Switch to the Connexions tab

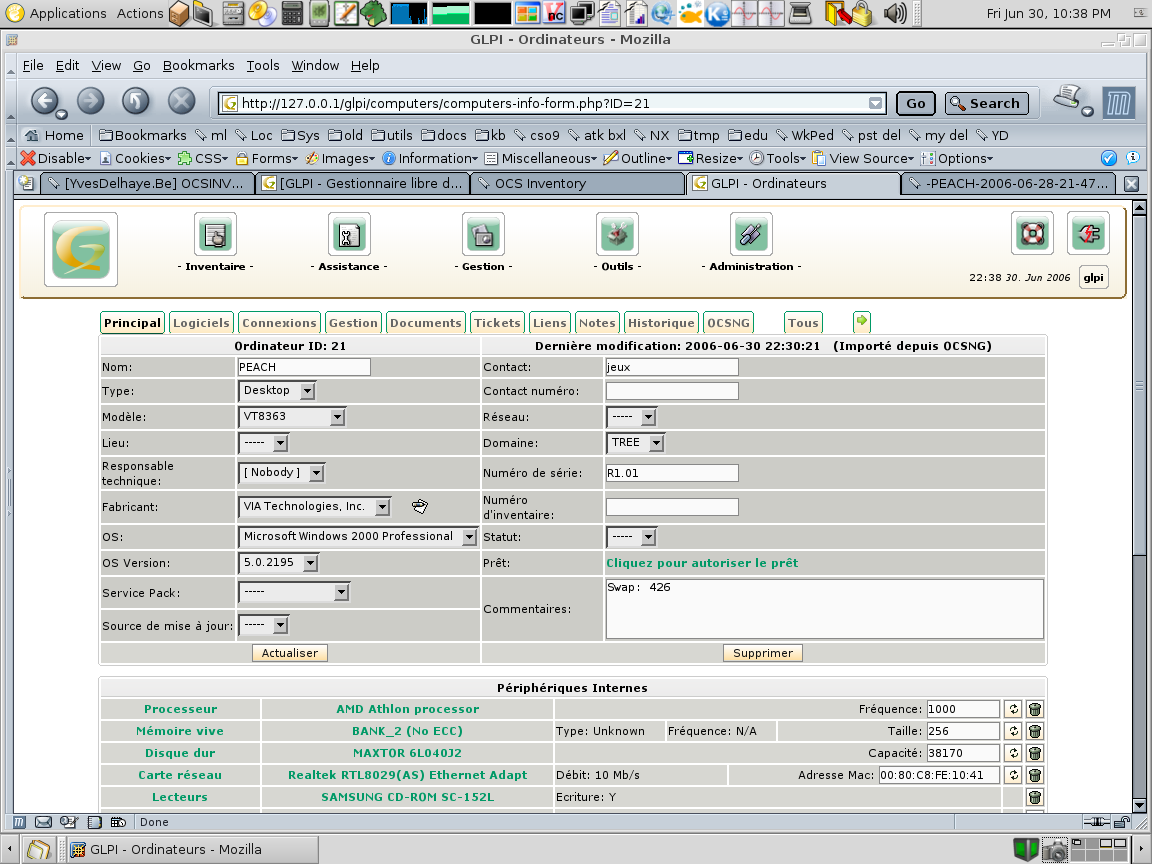click(279, 323)
